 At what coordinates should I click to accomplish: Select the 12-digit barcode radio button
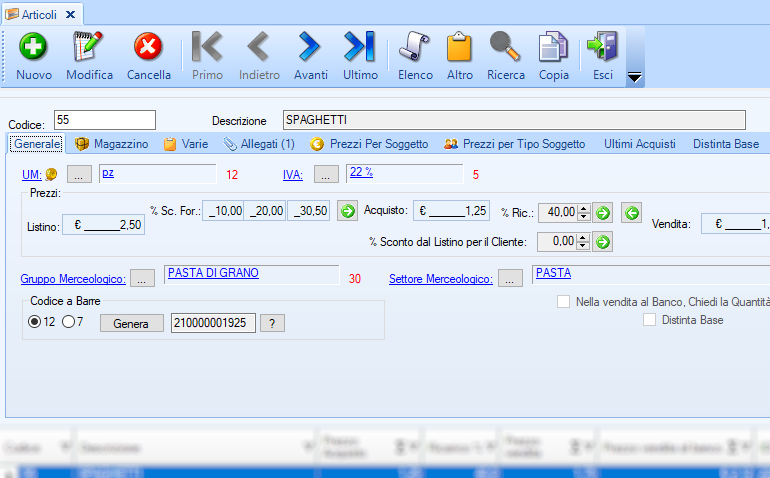click(35, 322)
